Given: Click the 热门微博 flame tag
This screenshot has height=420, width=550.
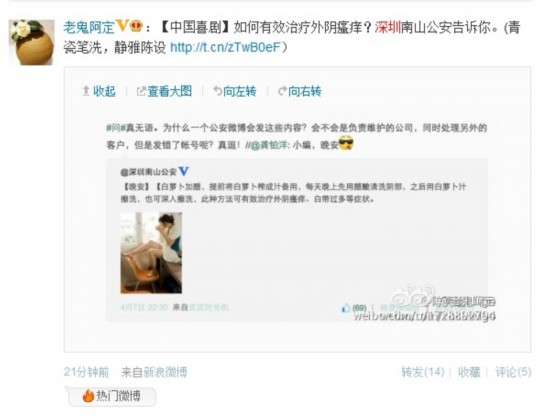Looking at the screenshot, I should [x=111, y=396].
